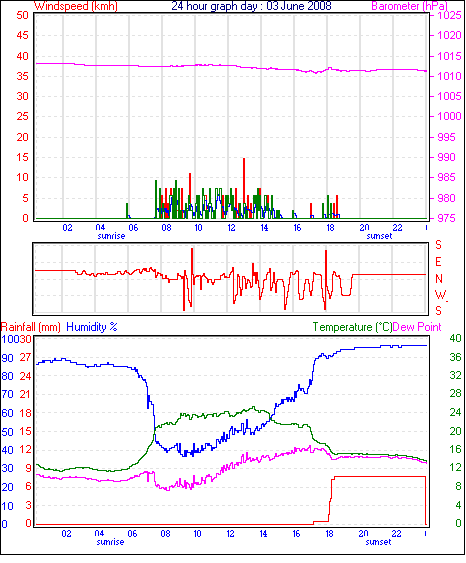Click the sunset label under bottom graph

tap(378, 542)
